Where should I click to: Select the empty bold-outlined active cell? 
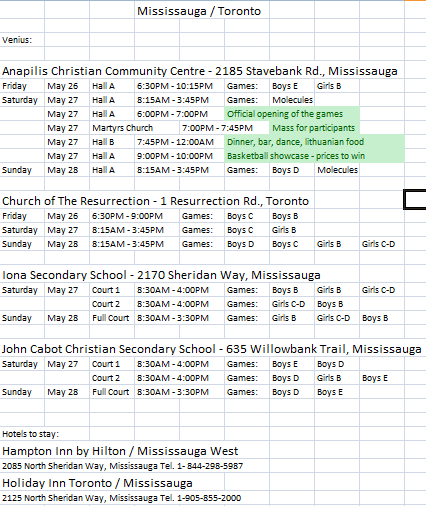[x=415, y=200]
